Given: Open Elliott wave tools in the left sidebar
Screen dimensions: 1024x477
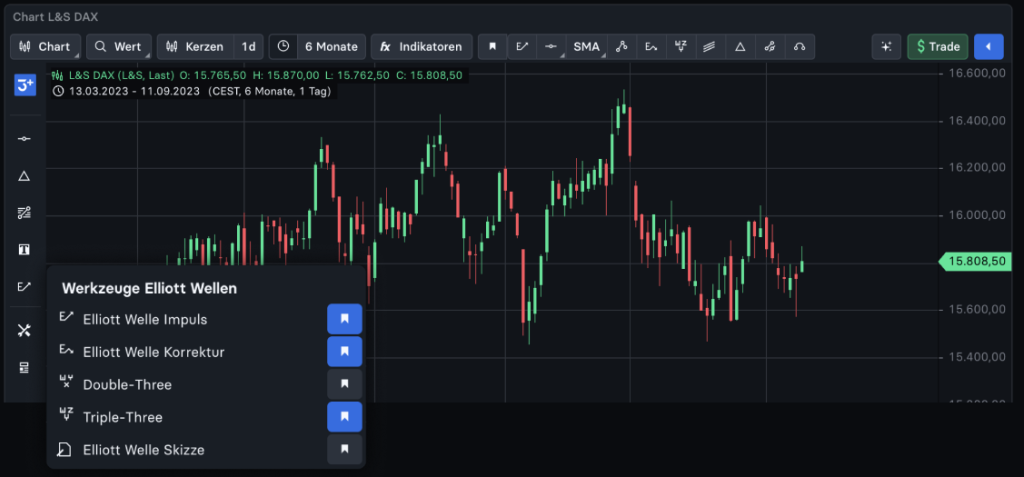Looking at the screenshot, I should pos(25,287).
